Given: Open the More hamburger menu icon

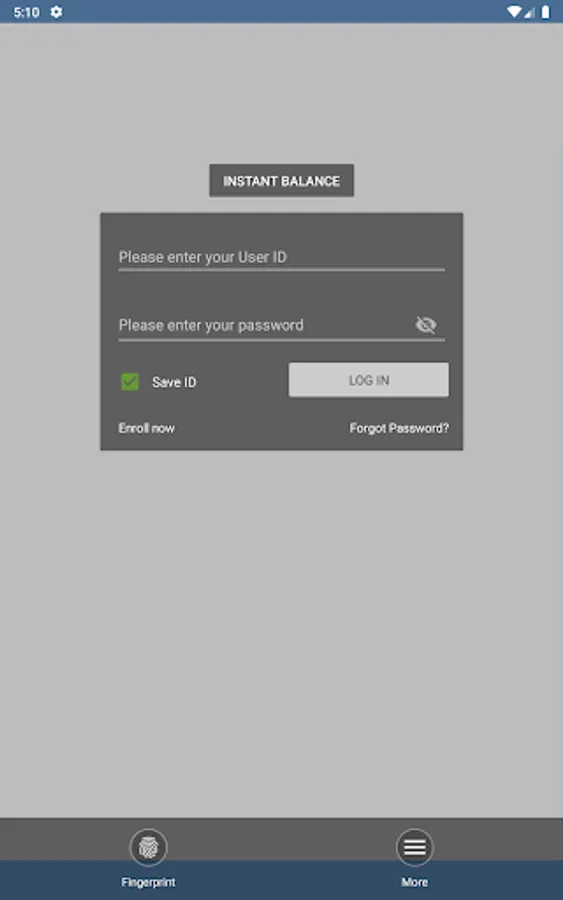Looking at the screenshot, I should click(x=414, y=847).
